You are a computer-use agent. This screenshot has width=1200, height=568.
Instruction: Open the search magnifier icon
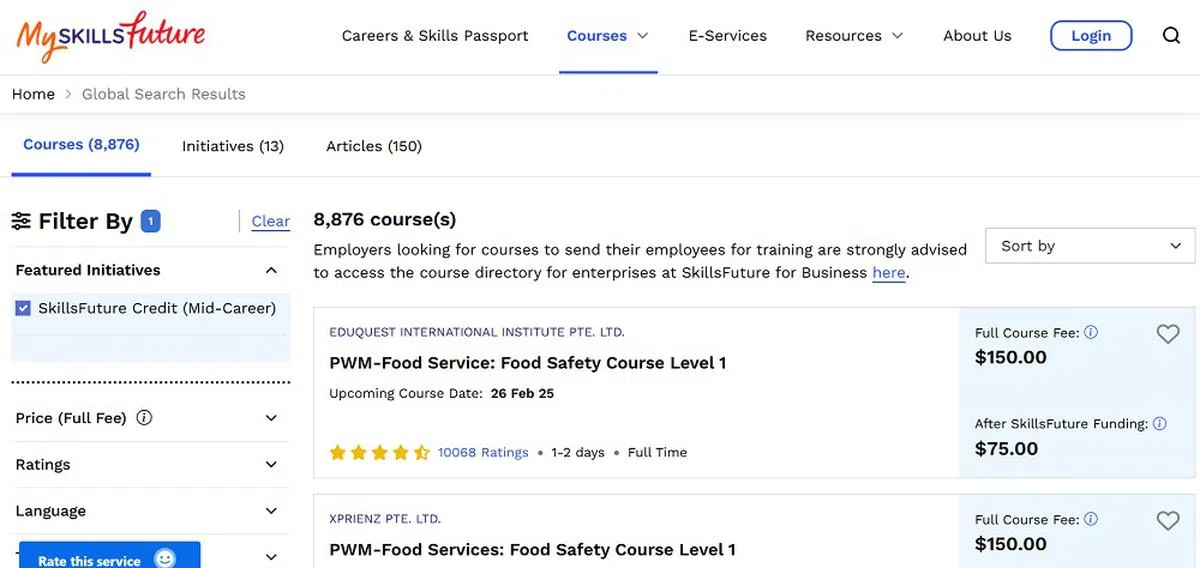tap(1171, 36)
